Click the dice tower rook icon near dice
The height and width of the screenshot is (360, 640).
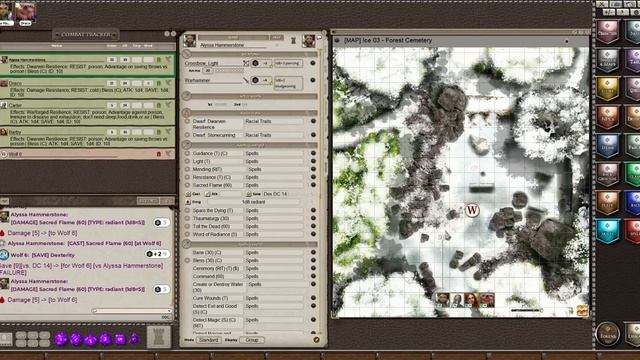[x=159, y=337]
